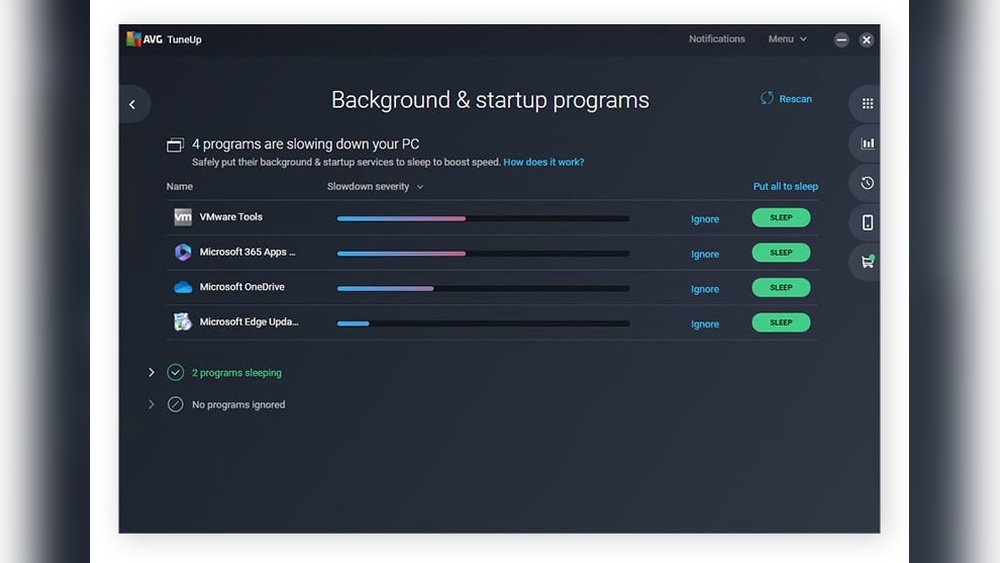This screenshot has height=563, width=1000.
Task: Expand the 2 programs sleeping section
Action: pos(151,372)
